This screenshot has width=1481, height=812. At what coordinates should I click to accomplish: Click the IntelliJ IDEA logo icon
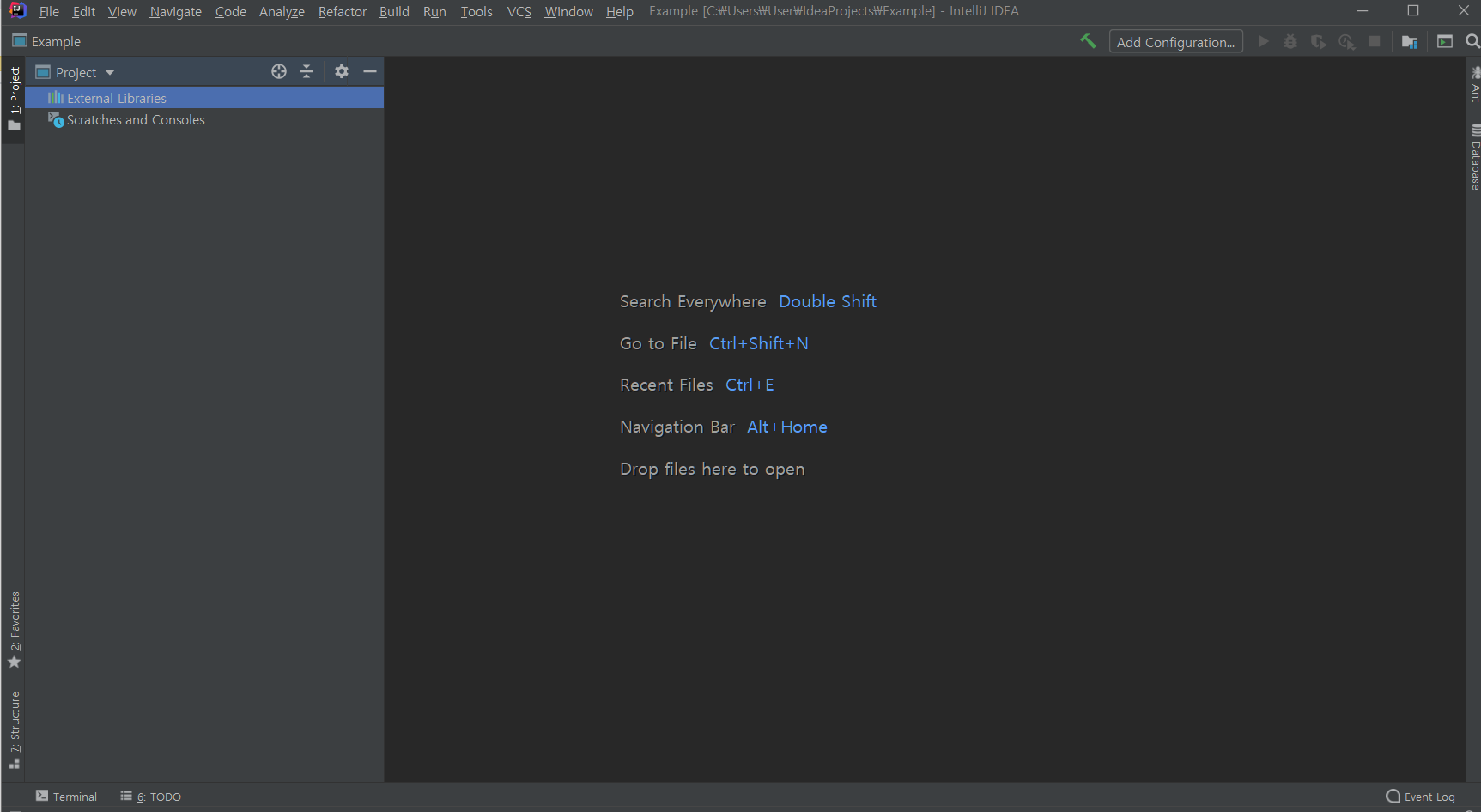[17, 10]
